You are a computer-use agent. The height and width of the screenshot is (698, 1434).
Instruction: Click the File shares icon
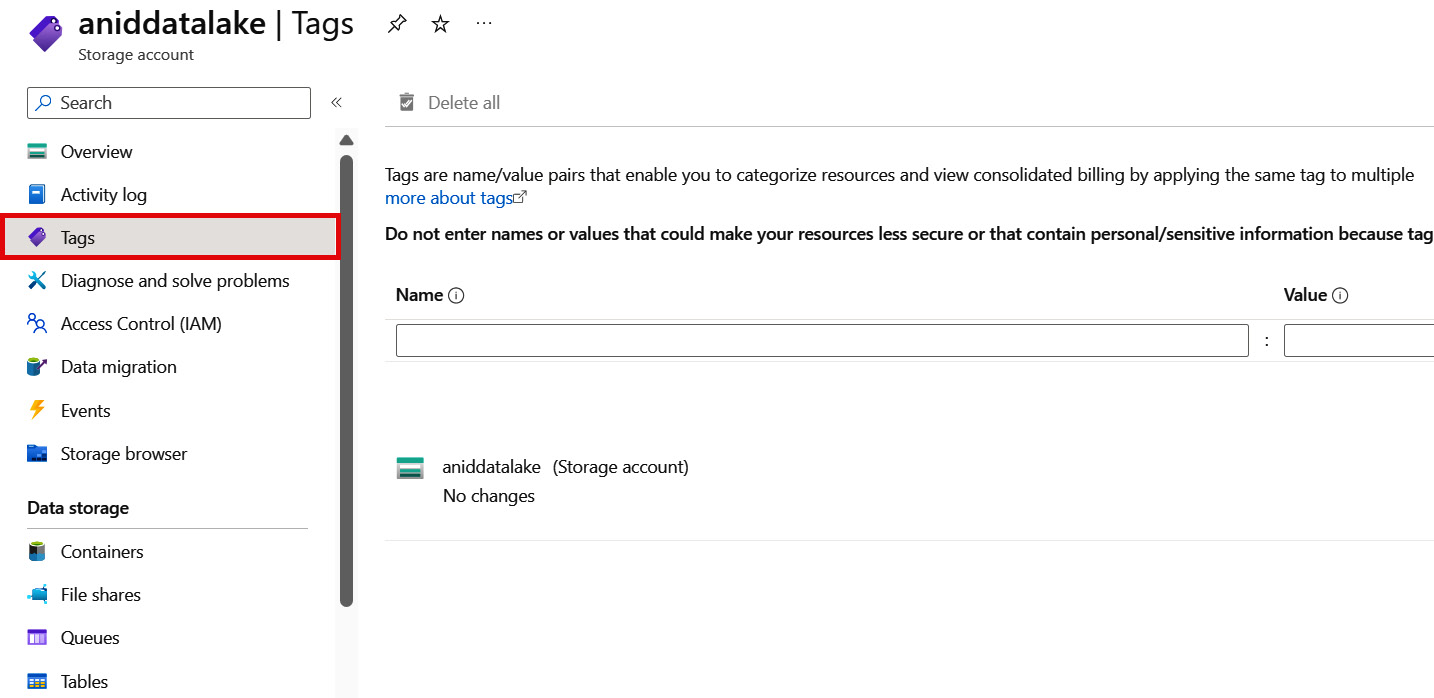point(38,595)
